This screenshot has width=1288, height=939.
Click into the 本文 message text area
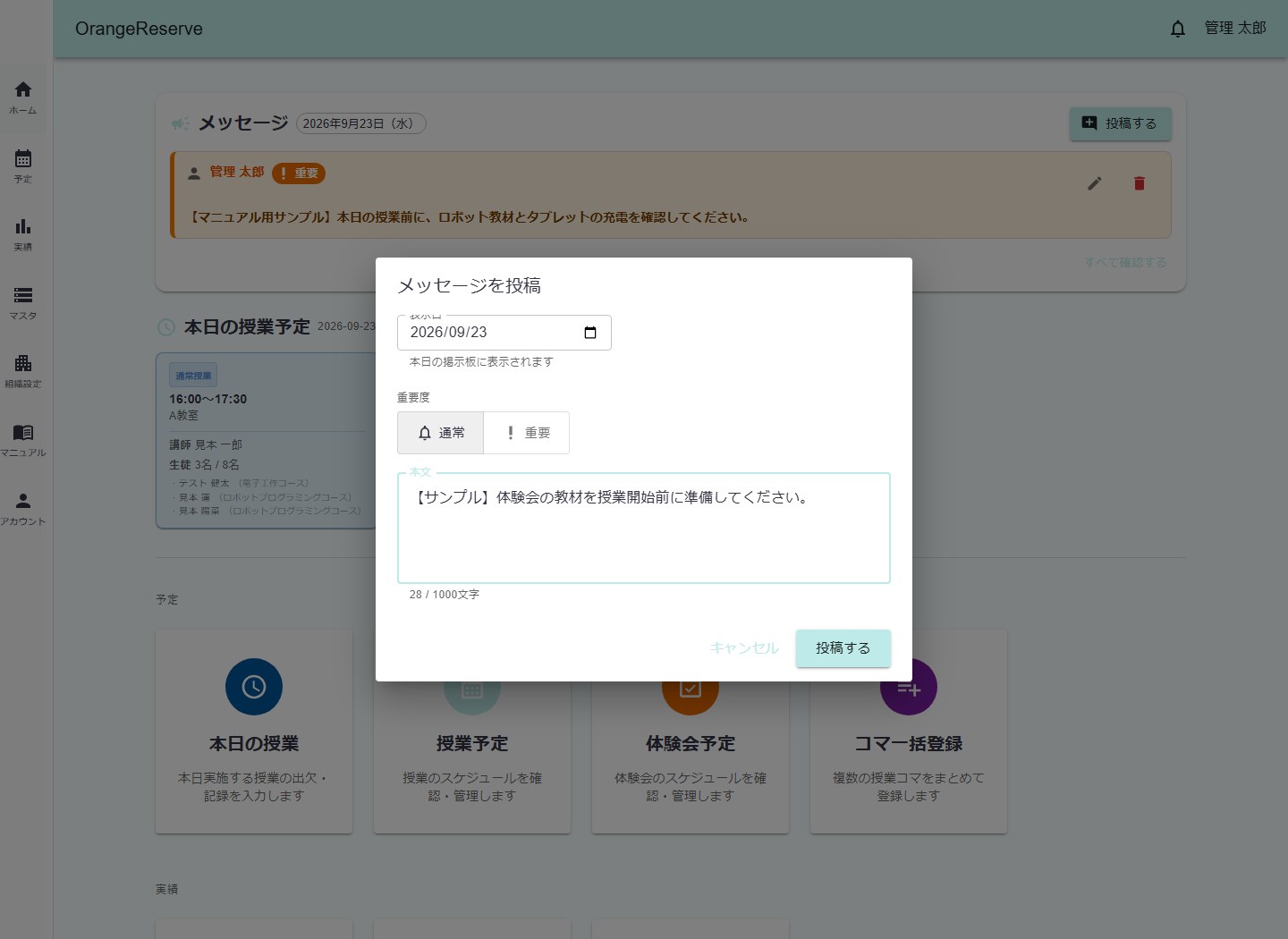point(644,528)
